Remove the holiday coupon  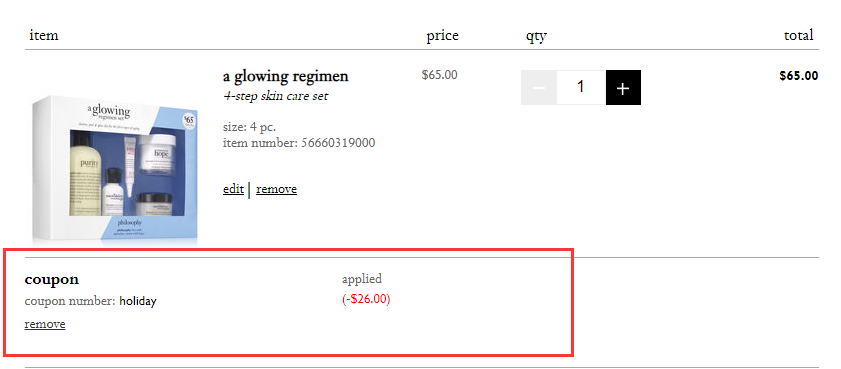point(45,324)
